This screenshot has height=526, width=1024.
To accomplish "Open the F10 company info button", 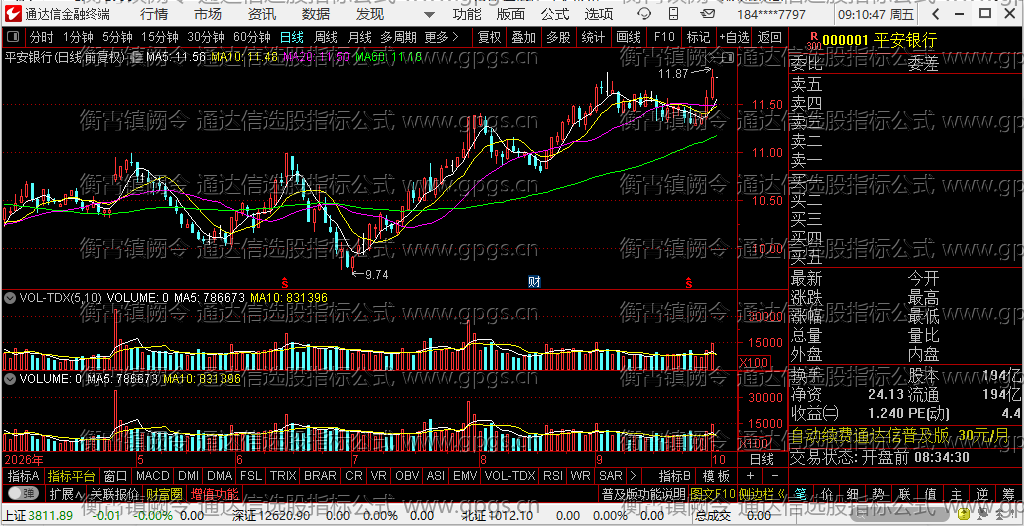I will click(664, 37).
